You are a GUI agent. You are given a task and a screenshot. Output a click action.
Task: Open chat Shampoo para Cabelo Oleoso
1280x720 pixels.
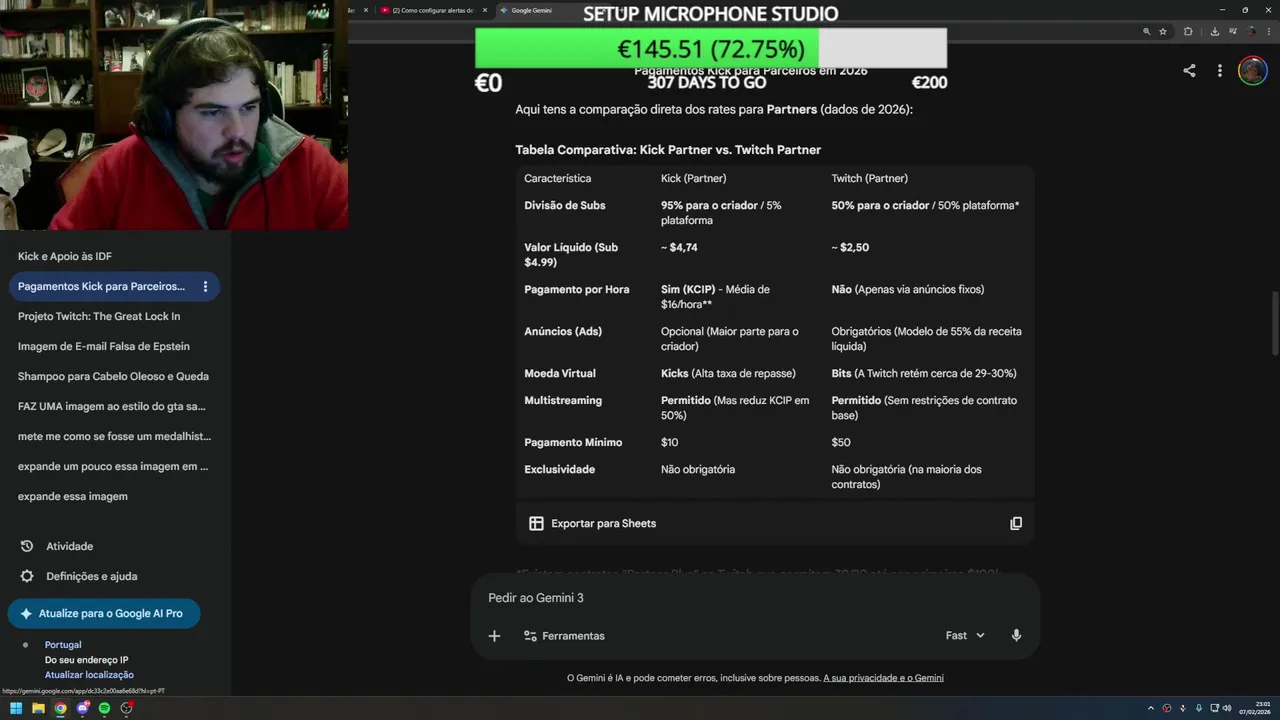tap(113, 376)
